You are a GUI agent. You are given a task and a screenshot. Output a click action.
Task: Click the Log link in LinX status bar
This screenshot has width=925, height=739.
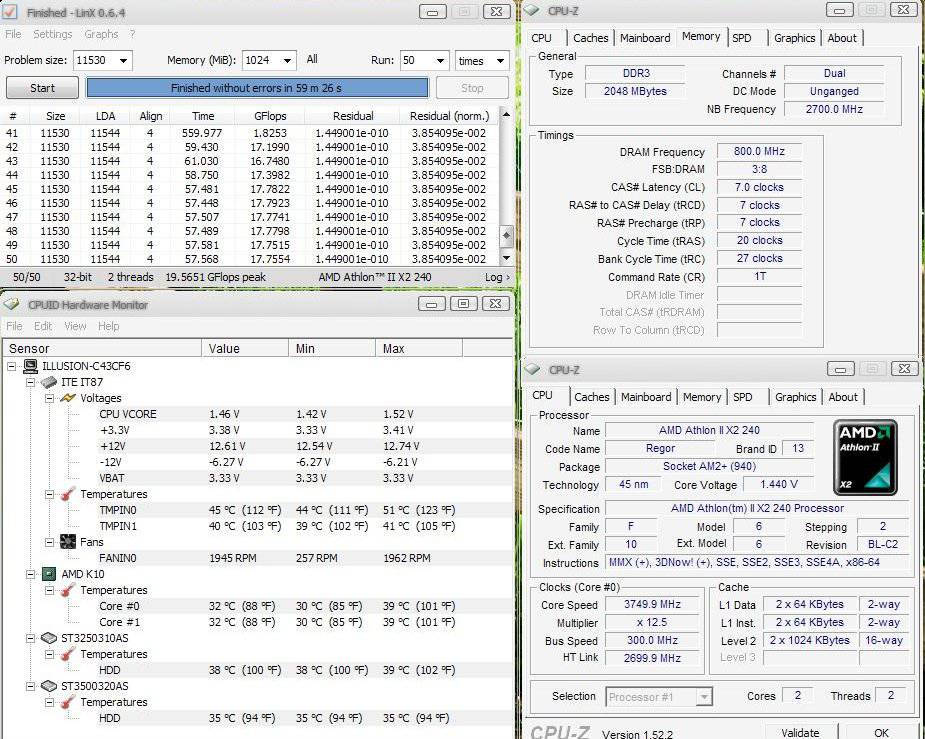[495, 277]
